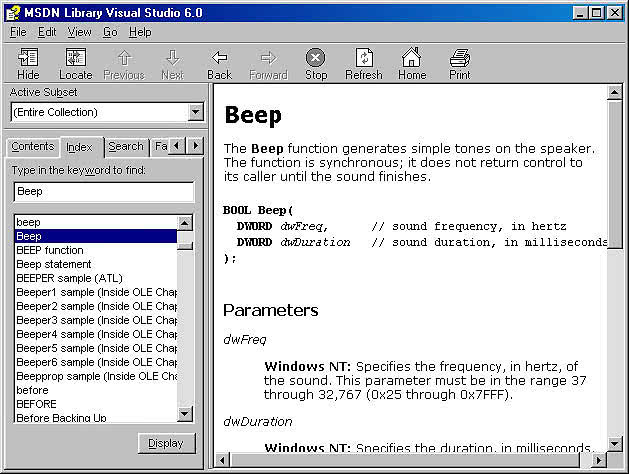This screenshot has width=629, height=474.
Task: Open the Help menu
Action: [x=140, y=32]
